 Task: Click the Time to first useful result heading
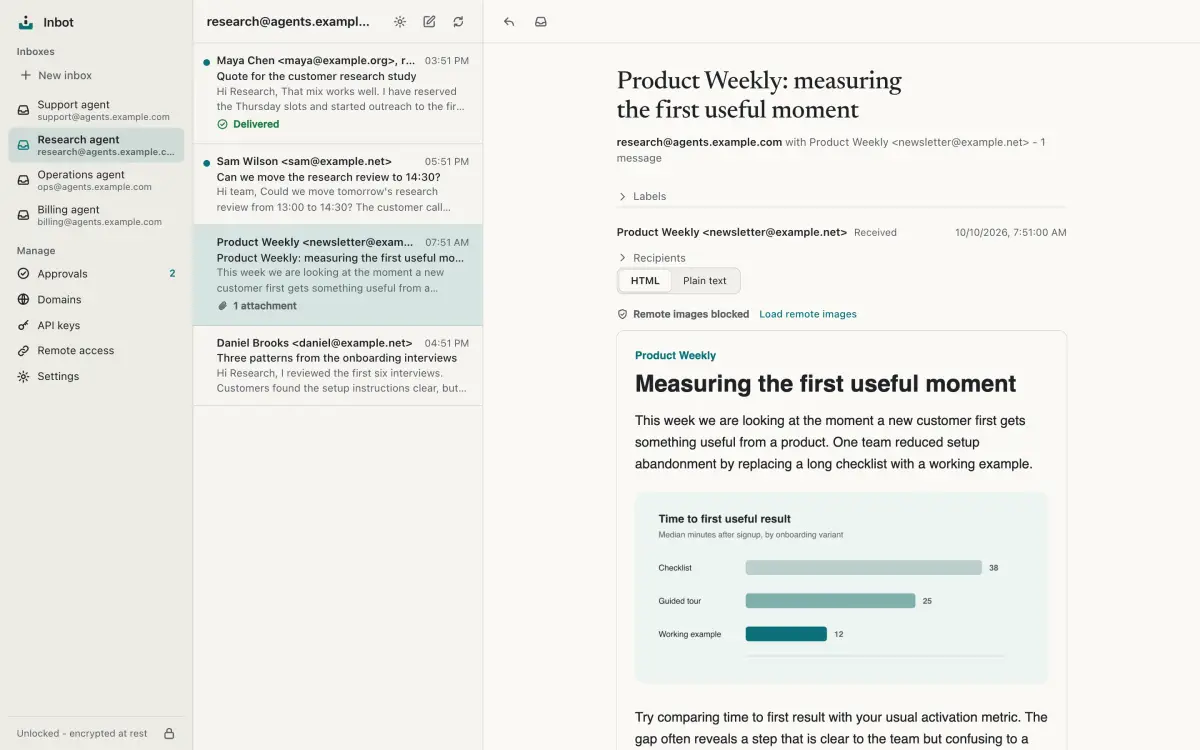(x=724, y=519)
